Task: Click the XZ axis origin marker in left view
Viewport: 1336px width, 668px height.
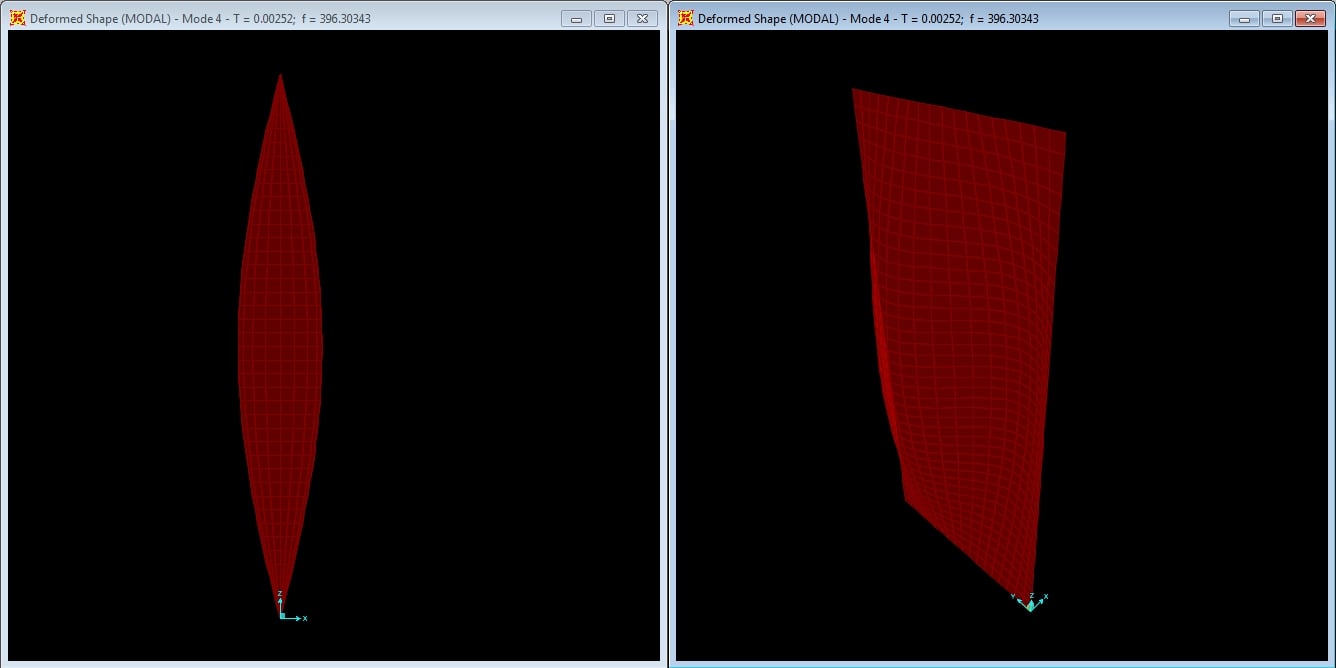Action: [281, 616]
